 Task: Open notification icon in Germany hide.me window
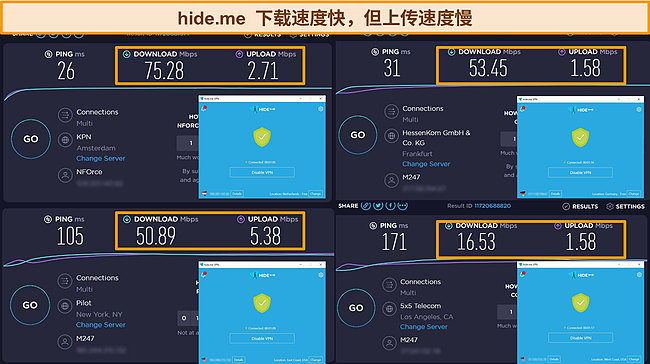[522, 109]
